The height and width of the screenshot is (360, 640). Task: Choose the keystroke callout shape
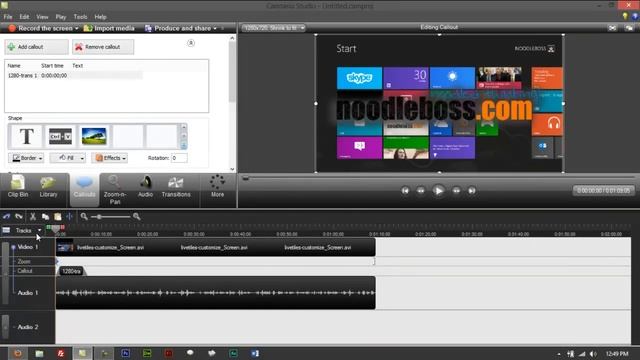pyautogui.click(x=60, y=136)
